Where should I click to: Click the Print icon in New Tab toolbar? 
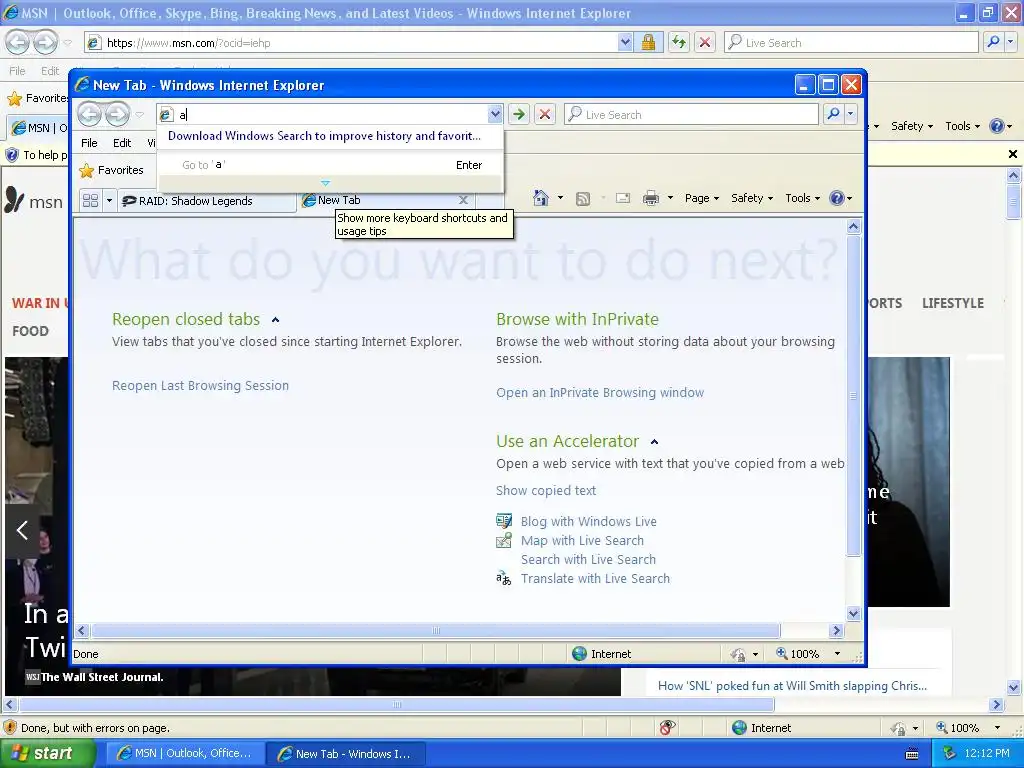pyautogui.click(x=651, y=198)
